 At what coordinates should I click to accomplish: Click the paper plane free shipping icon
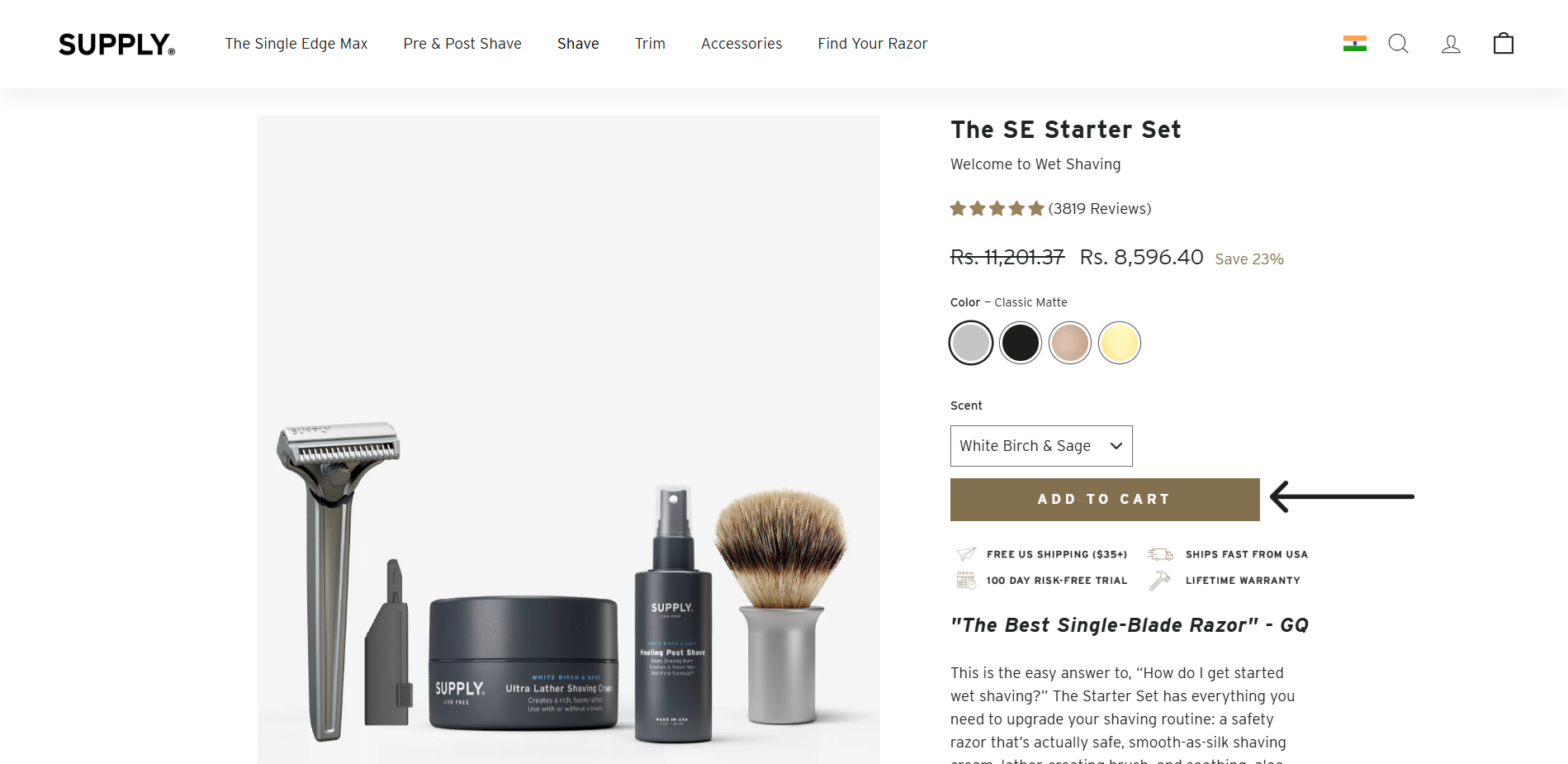[966, 554]
